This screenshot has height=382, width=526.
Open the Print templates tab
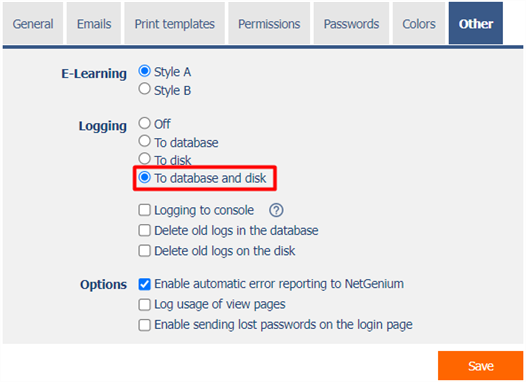coord(174,23)
